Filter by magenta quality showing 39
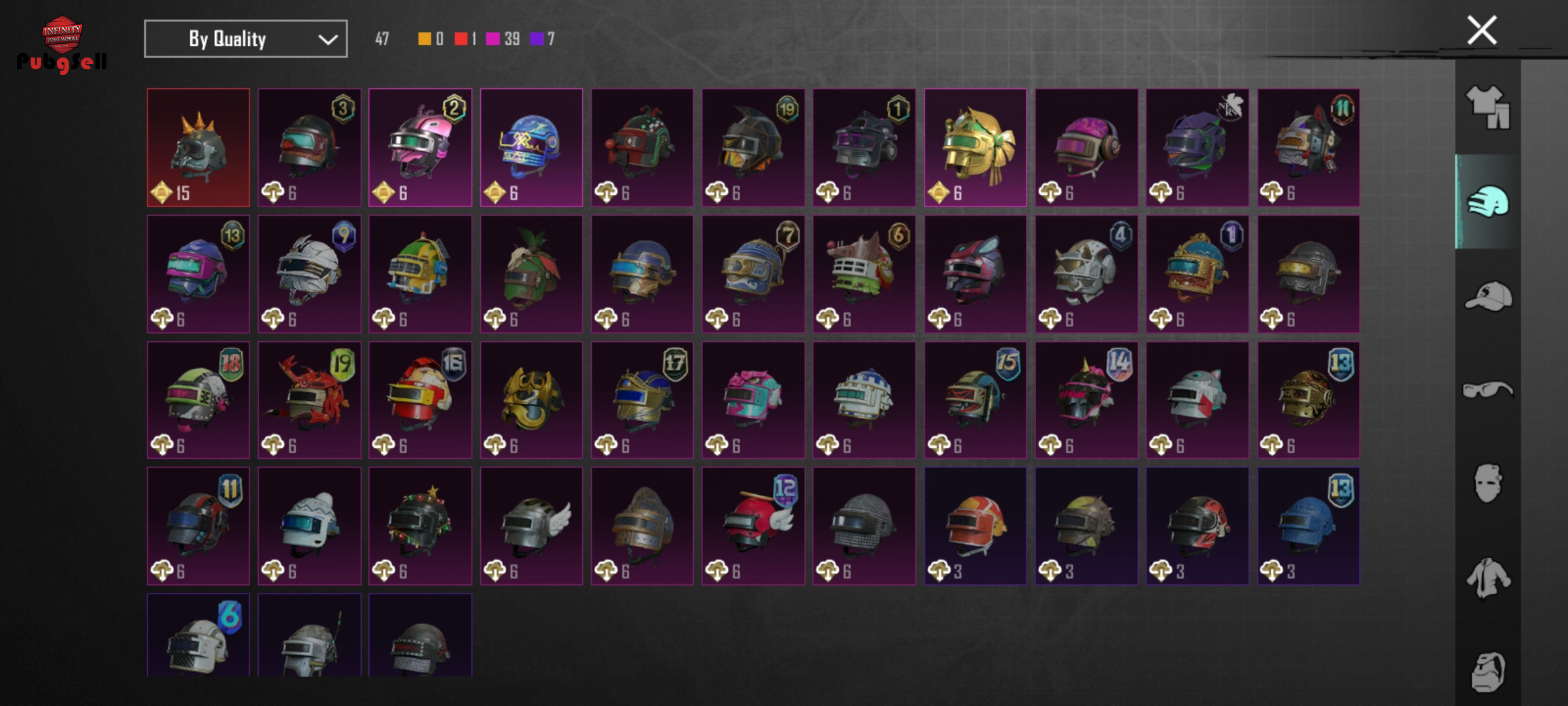1568x706 pixels. [x=503, y=39]
